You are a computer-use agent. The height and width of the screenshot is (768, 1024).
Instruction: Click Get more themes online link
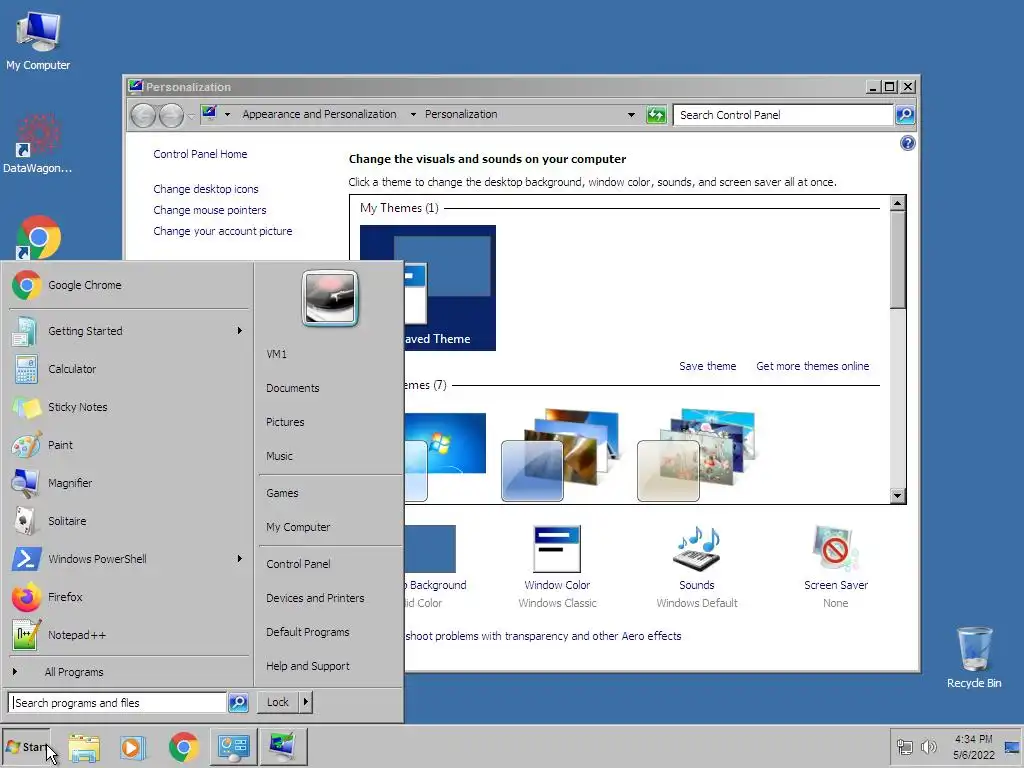[812, 366]
